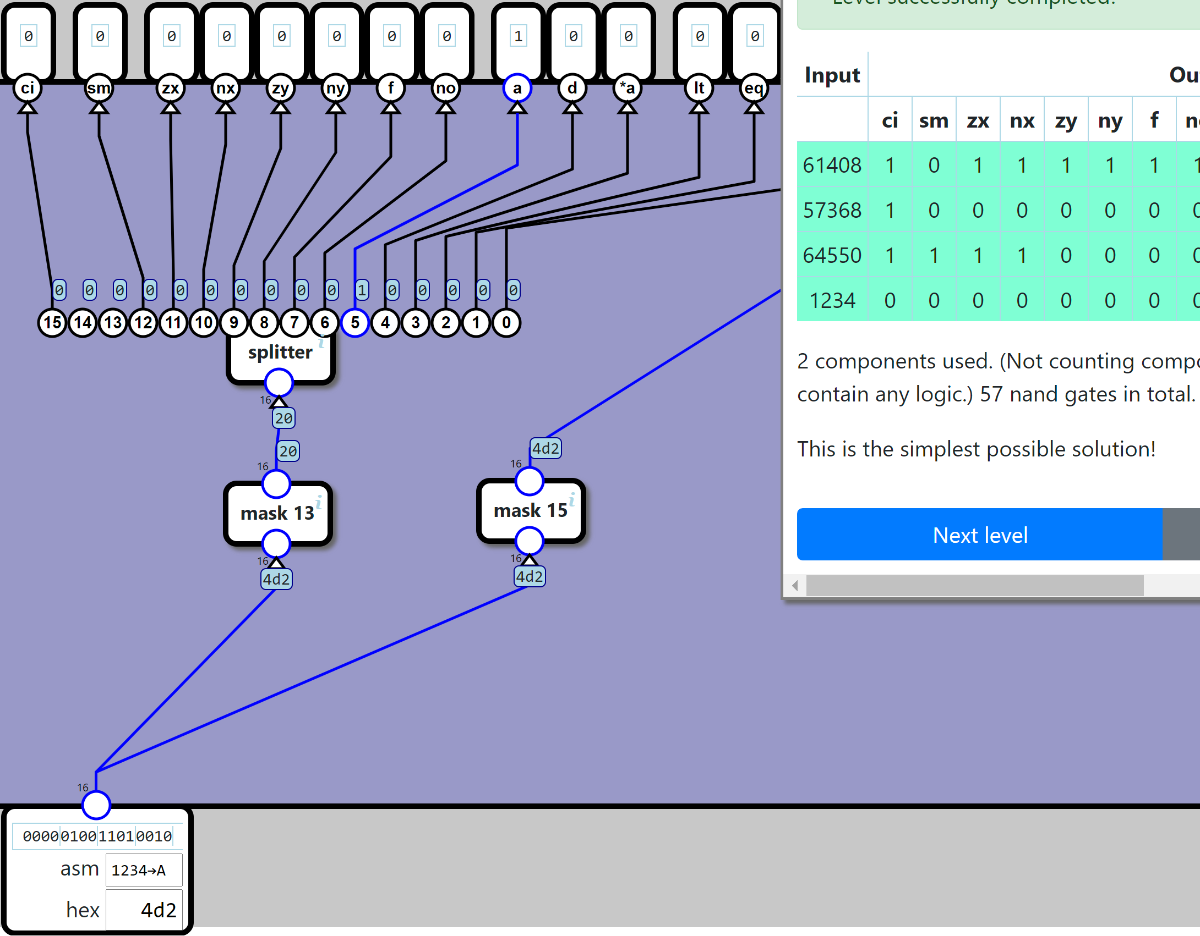Click mask 15's bottom input connector
This screenshot has width=1200, height=936.
pos(529,541)
